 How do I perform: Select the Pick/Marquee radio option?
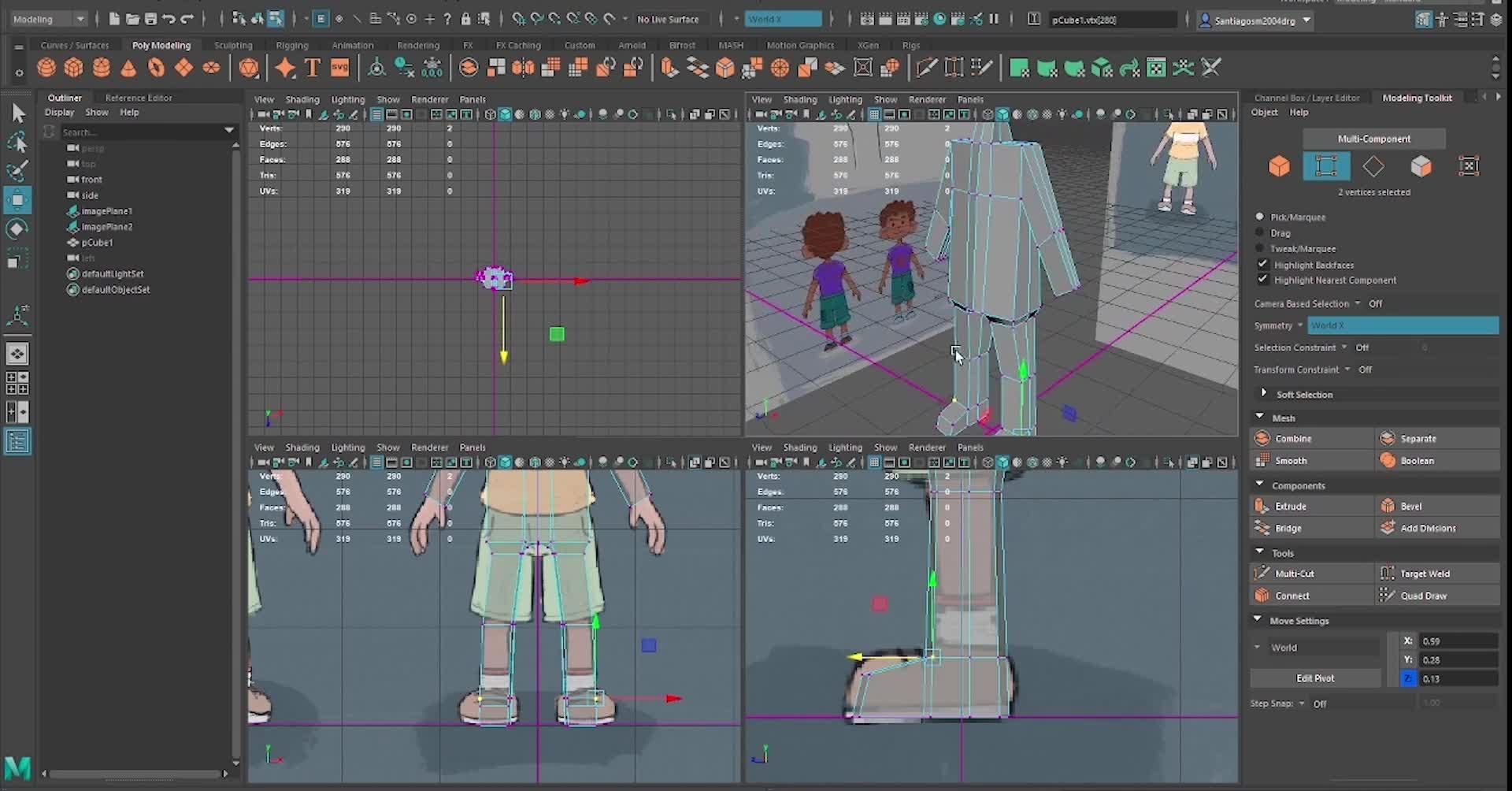tap(1260, 217)
